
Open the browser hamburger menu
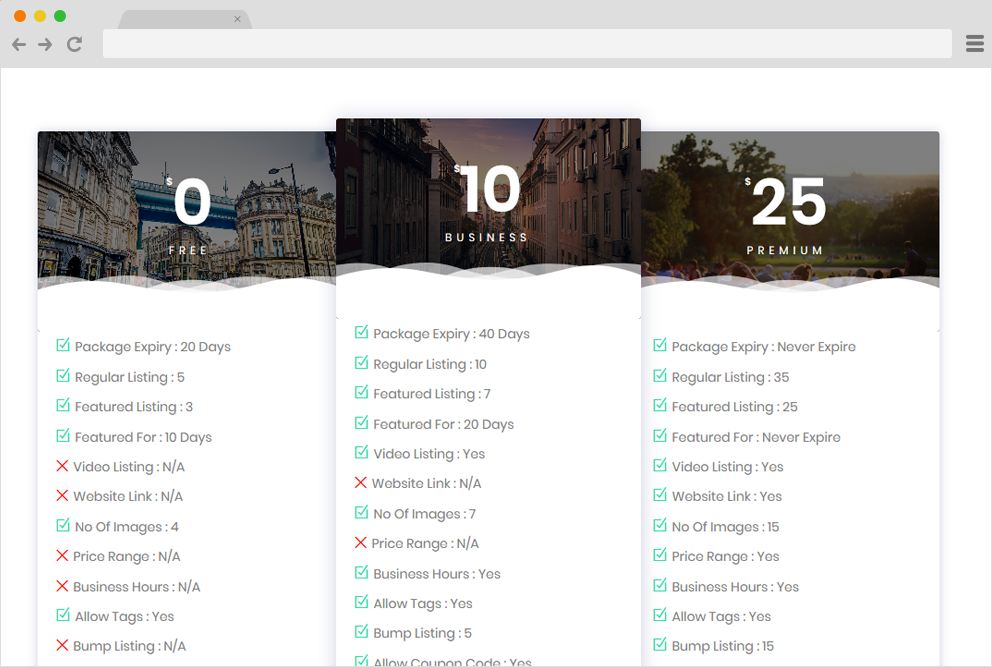pyautogui.click(x=975, y=44)
